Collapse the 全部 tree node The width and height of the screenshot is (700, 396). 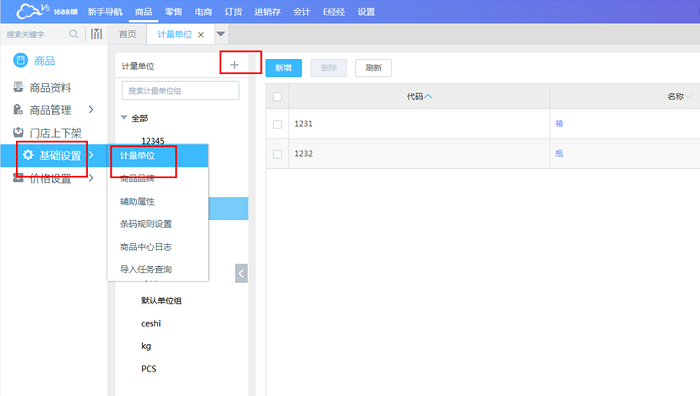(x=124, y=118)
